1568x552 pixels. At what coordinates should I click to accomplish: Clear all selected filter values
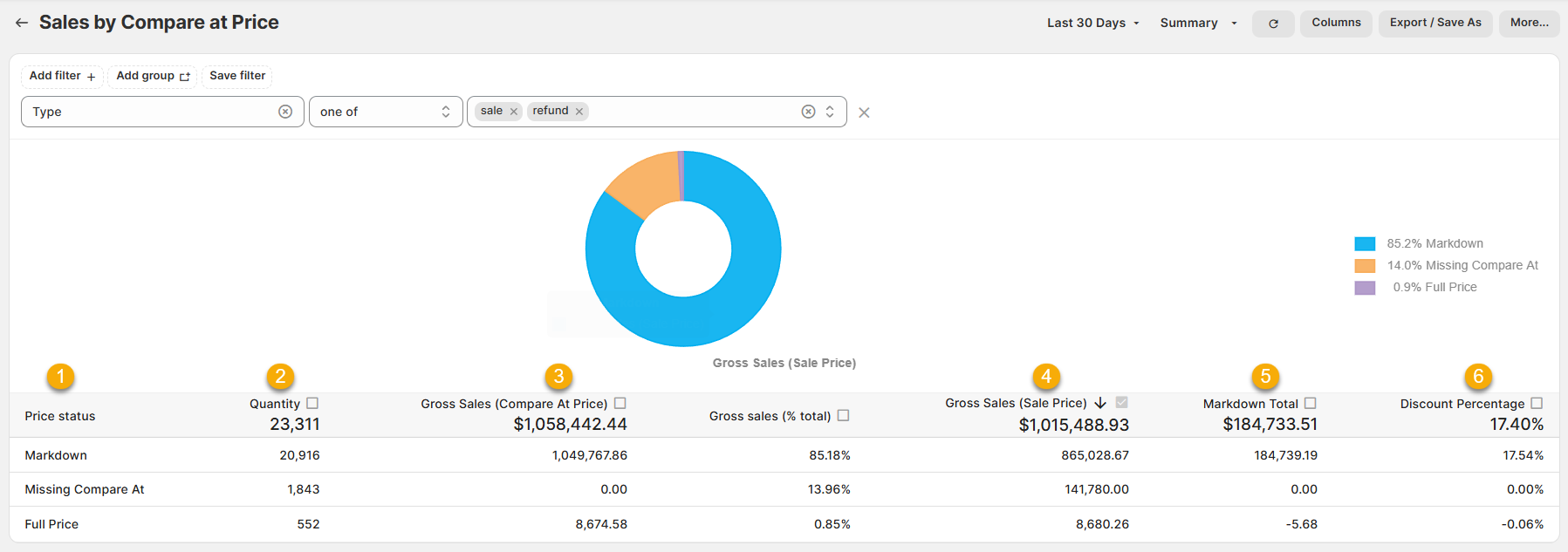point(808,112)
